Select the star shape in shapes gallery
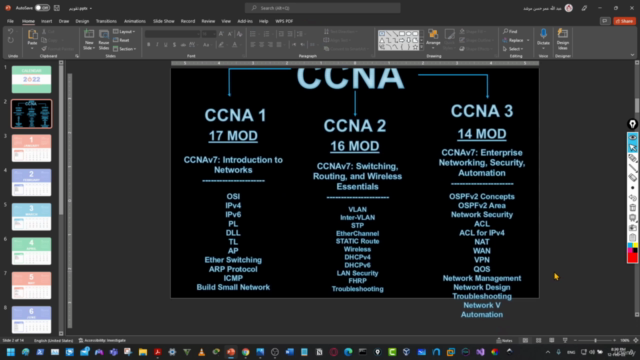The width and height of the screenshot is (640, 360). [416, 47]
